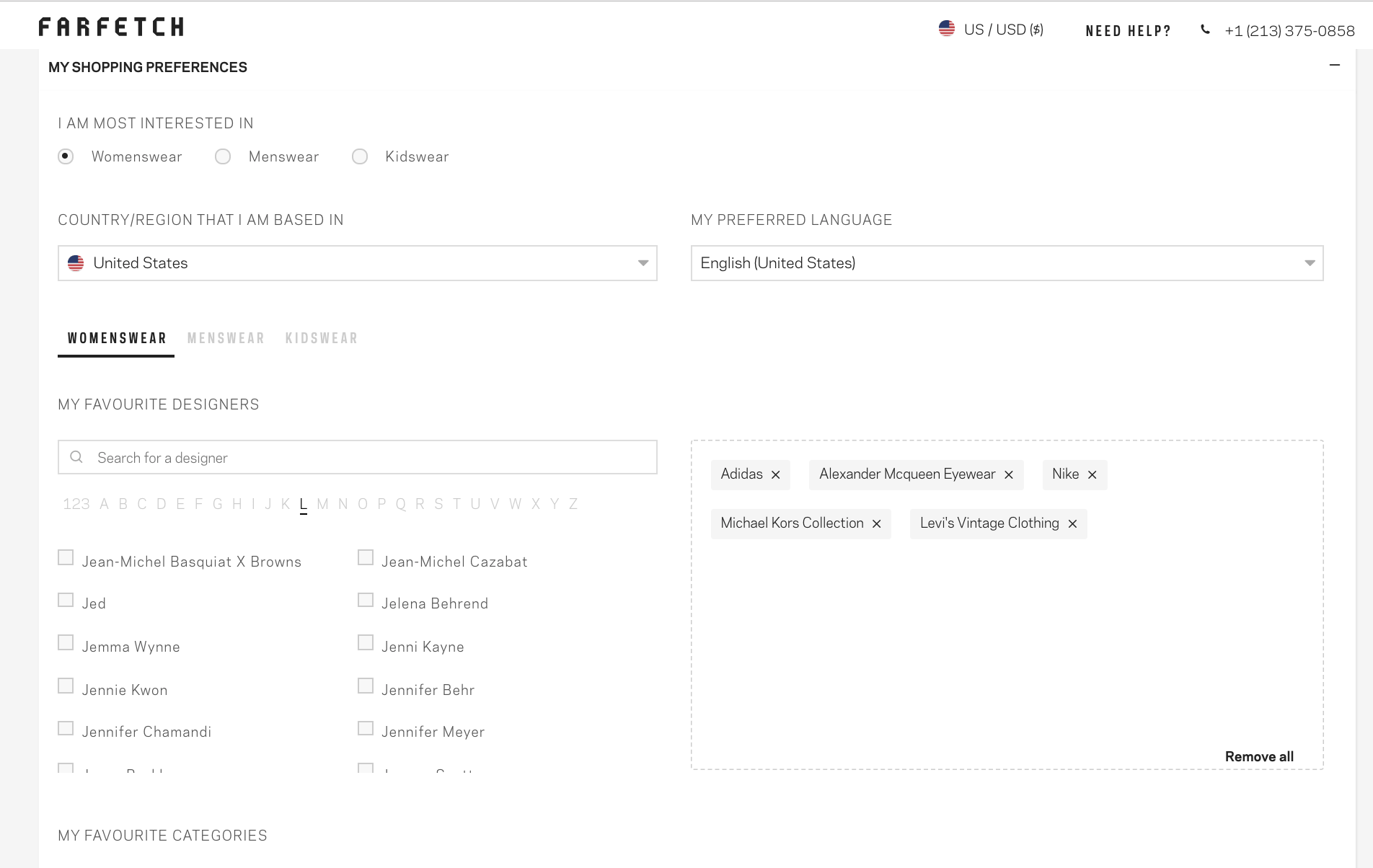The width and height of the screenshot is (1373, 868).
Task: Check the Jed designer checkbox
Action: tap(66, 600)
